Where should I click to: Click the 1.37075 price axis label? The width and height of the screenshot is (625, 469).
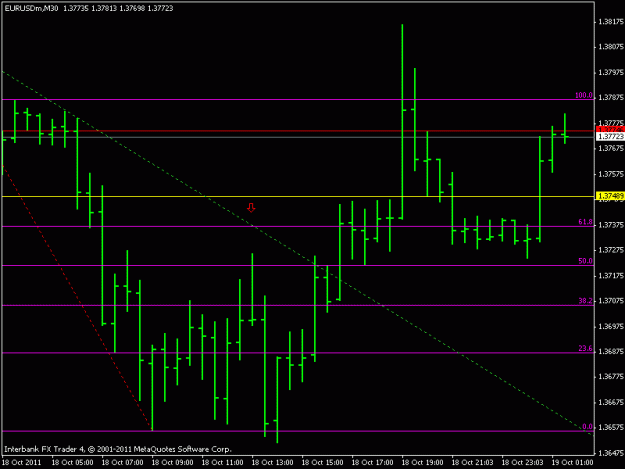pyautogui.click(x=611, y=301)
